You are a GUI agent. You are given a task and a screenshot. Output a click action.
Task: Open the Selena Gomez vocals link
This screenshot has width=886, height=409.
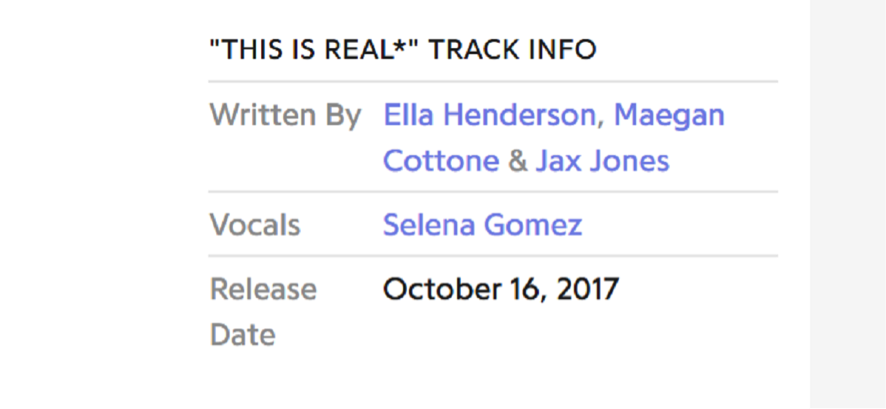click(482, 225)
